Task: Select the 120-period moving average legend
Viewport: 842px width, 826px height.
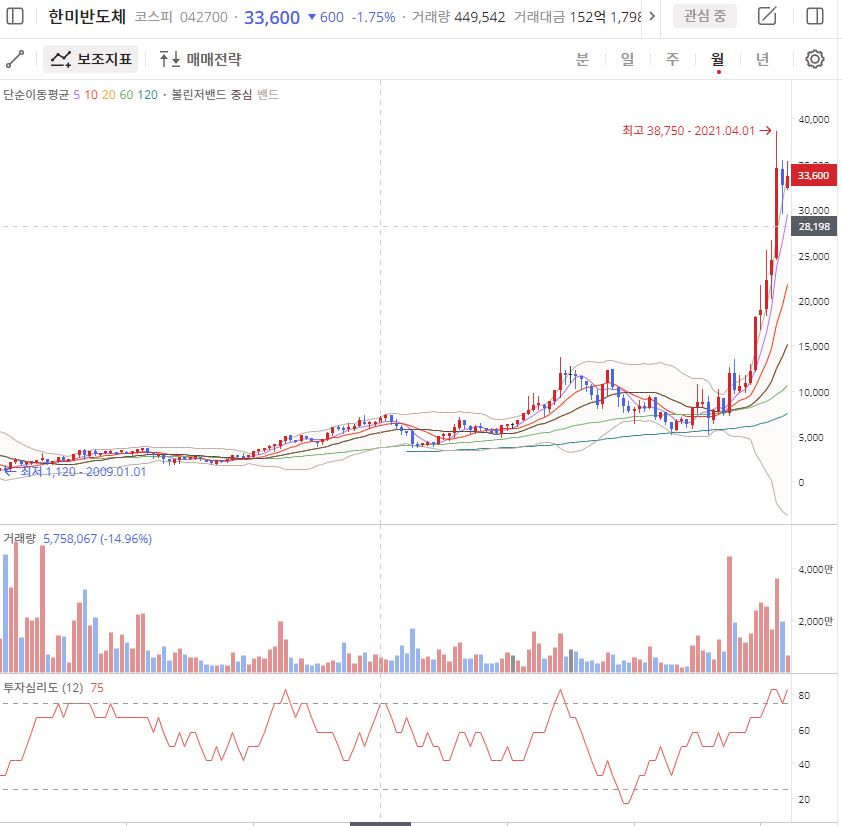Action: [x=147, y=95]
